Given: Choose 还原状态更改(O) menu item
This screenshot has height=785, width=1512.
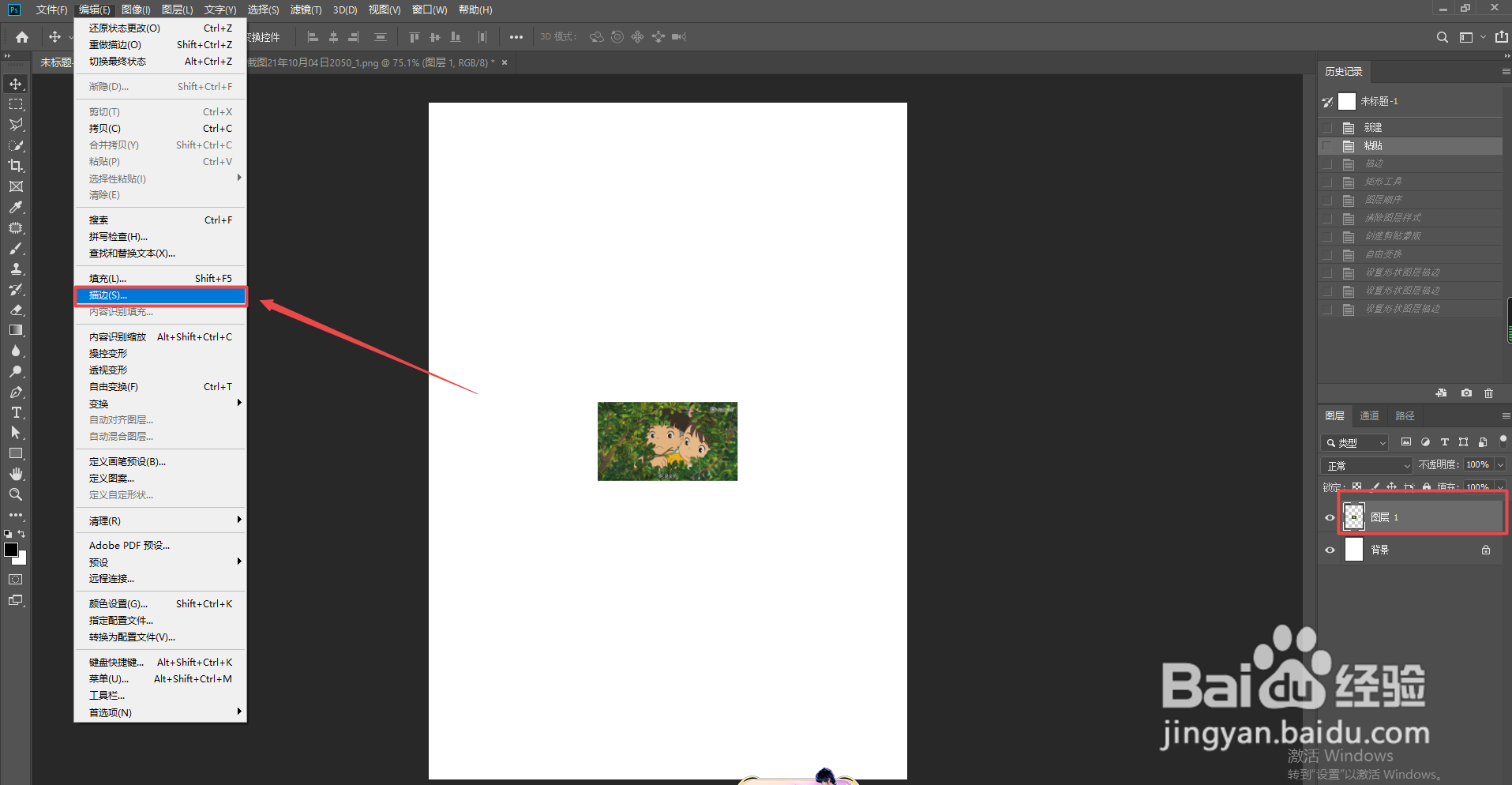Looking at the screenshot, I should (x=160, y=28).
